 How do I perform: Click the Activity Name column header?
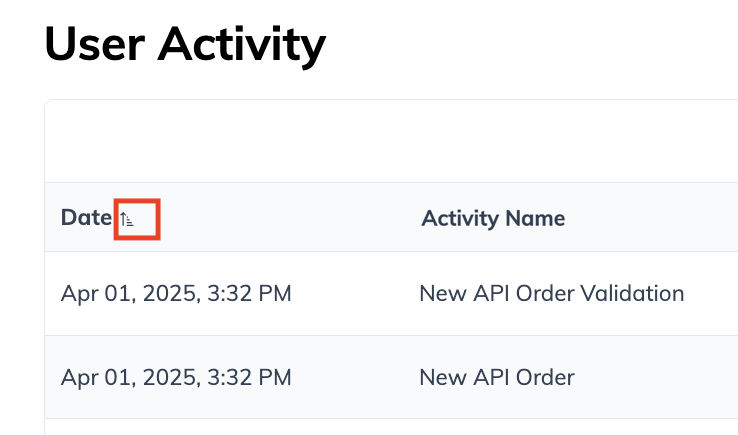493,218
